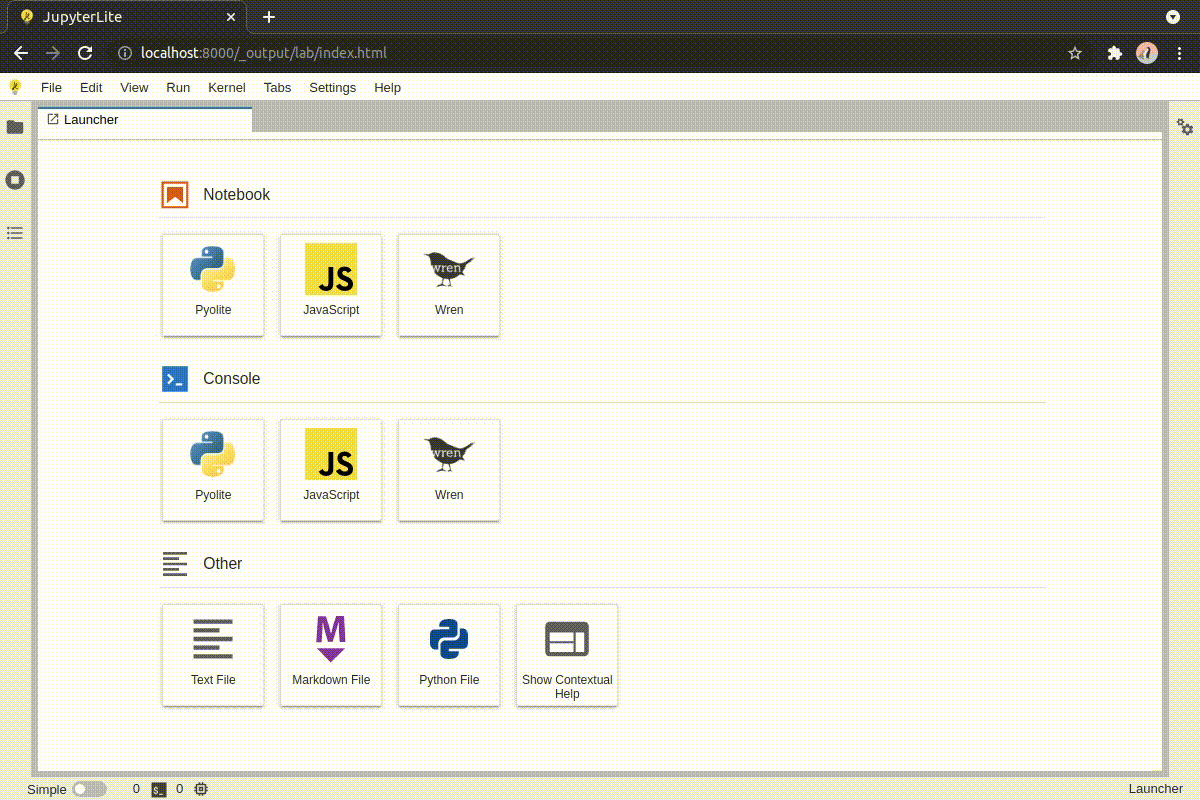
Task: Click Show Contextual Help card
Action: [x=567, y=655]
